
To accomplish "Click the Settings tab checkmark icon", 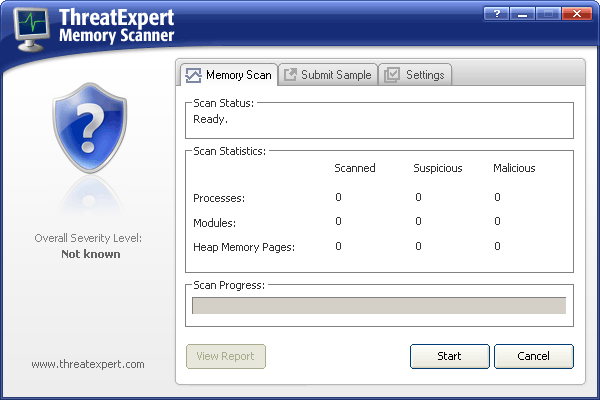I will pos(392,74).
